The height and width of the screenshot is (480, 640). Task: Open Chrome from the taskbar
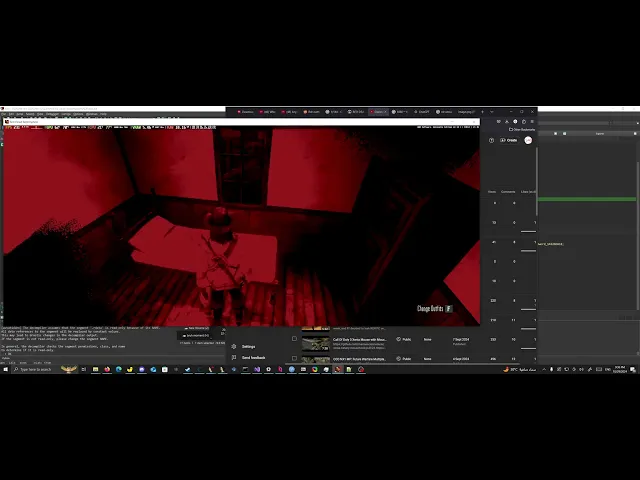(315, 369)
